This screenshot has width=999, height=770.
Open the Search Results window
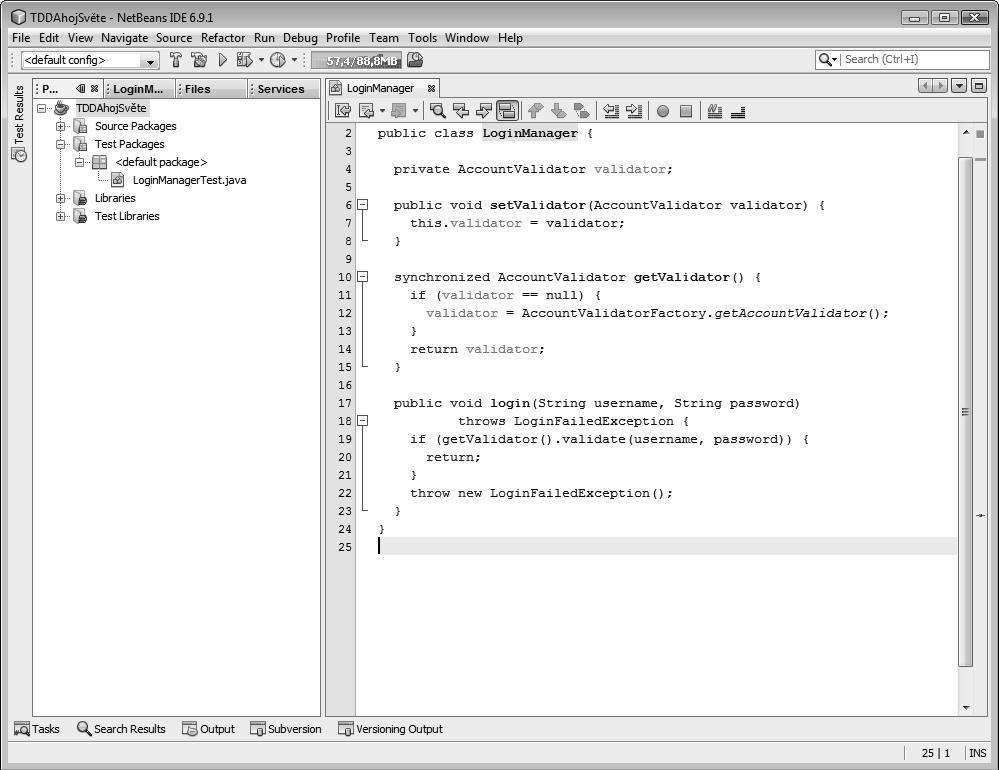point(121,729)
